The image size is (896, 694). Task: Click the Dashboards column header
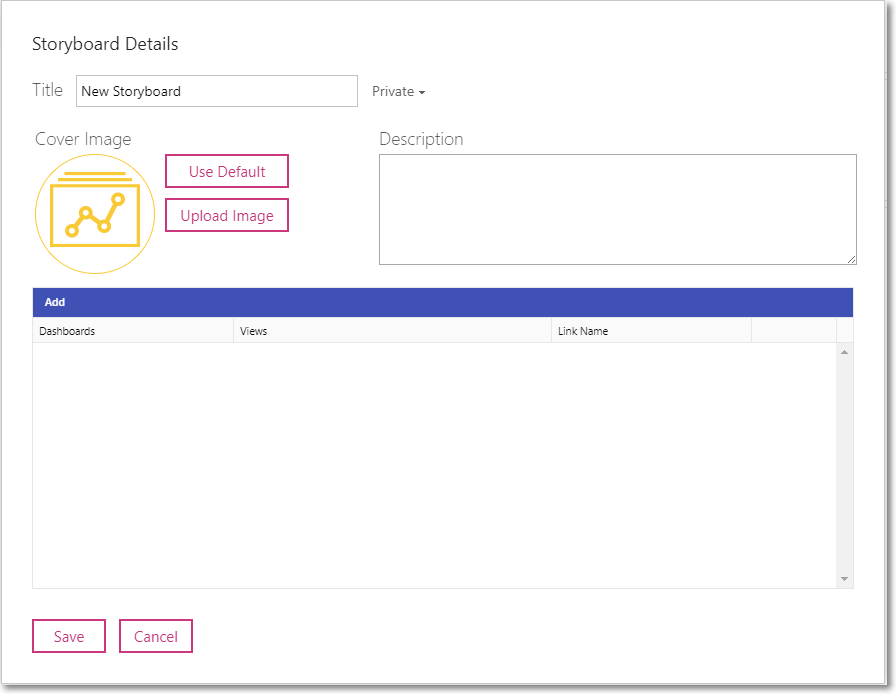133,331
